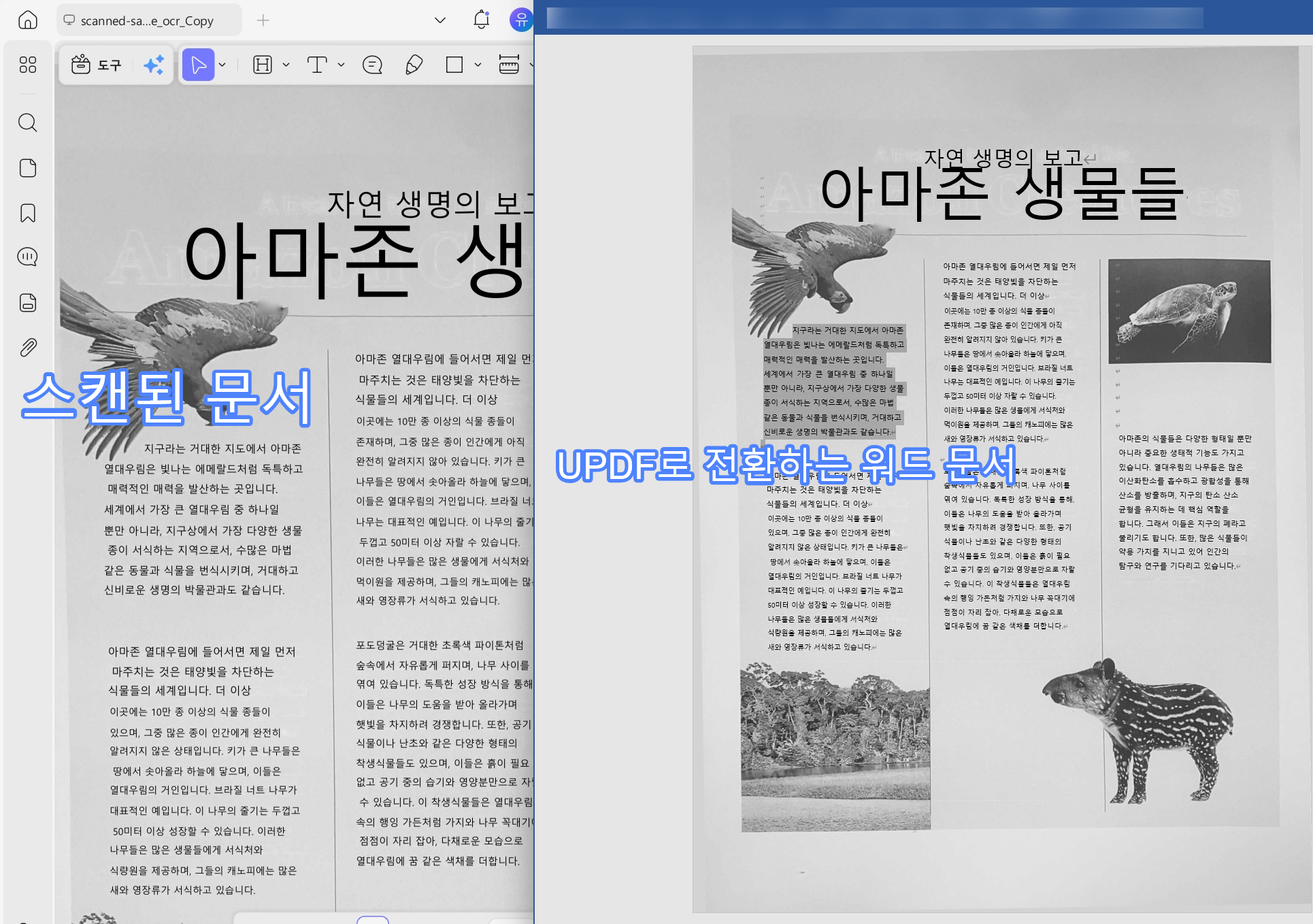The height and width of the screenshot is (924, 1313).
Task: Click '아마존의 식물들은 다양한 형태일 뿐만' in Word
Action: click(1185, 439)
